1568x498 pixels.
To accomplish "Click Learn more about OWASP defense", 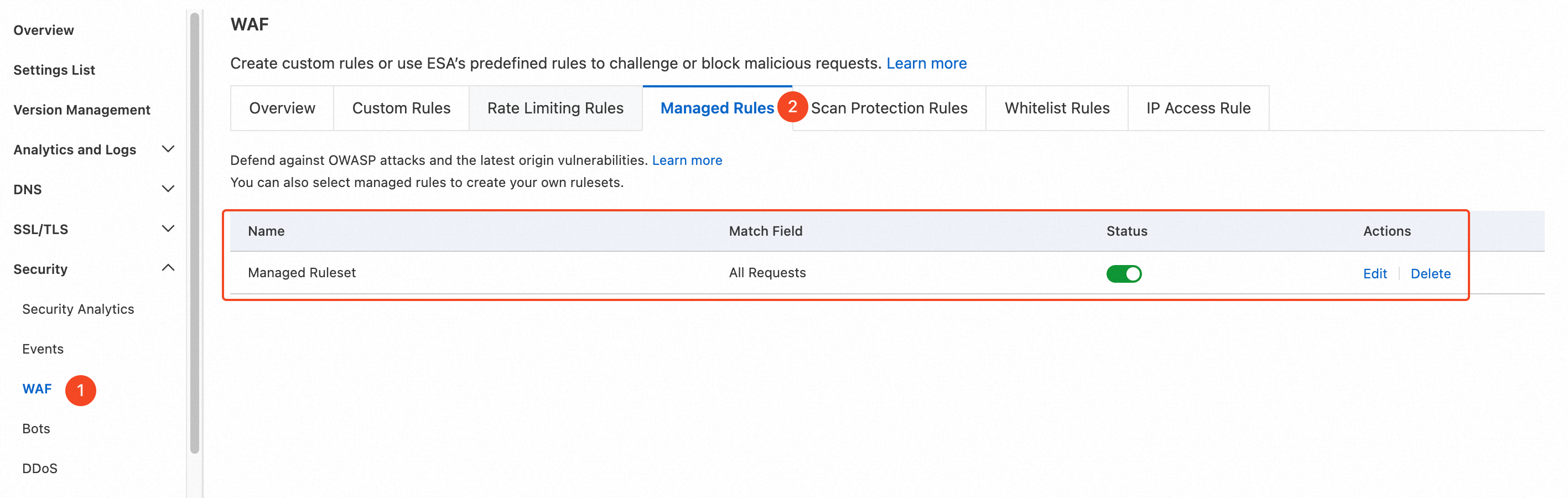I will pos(687,160).
